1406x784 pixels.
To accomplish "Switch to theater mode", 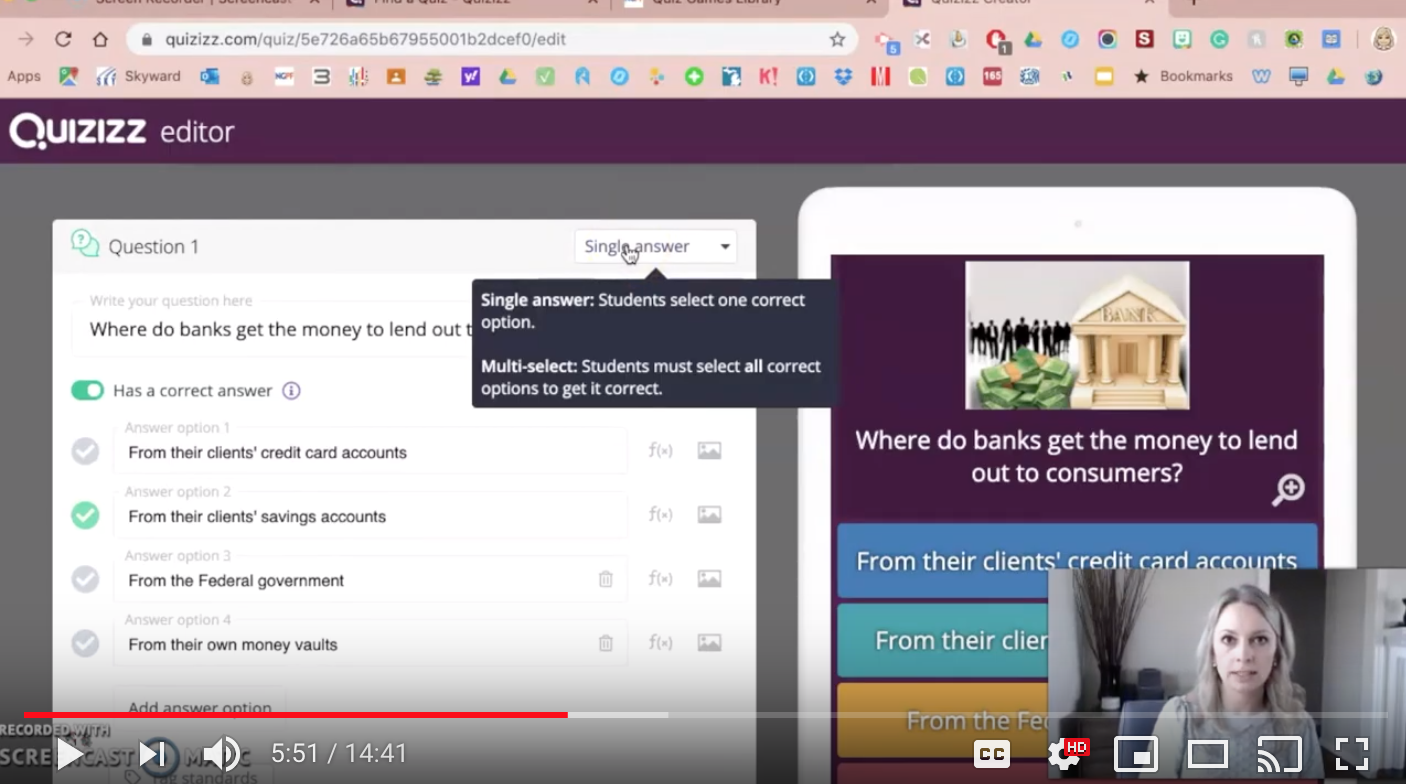I will click(x=1208, y=753).
